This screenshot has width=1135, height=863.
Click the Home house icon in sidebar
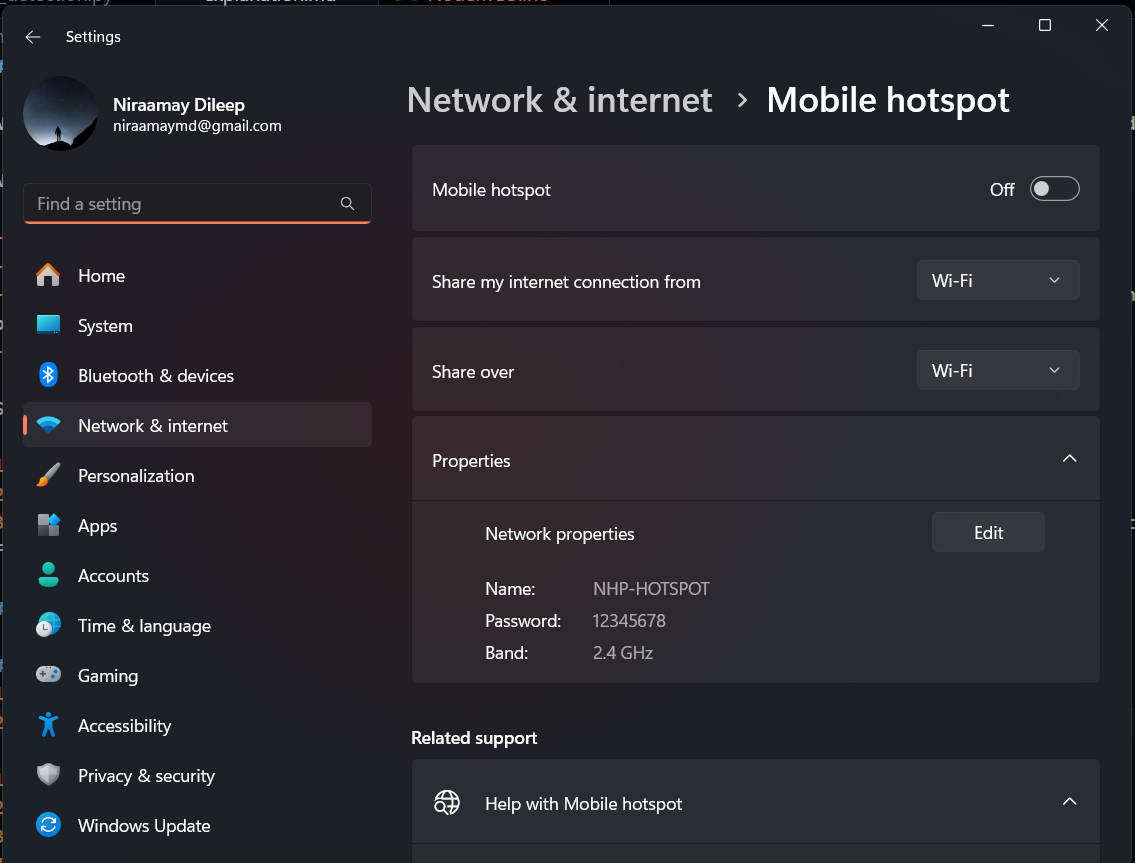coord(48,275)
